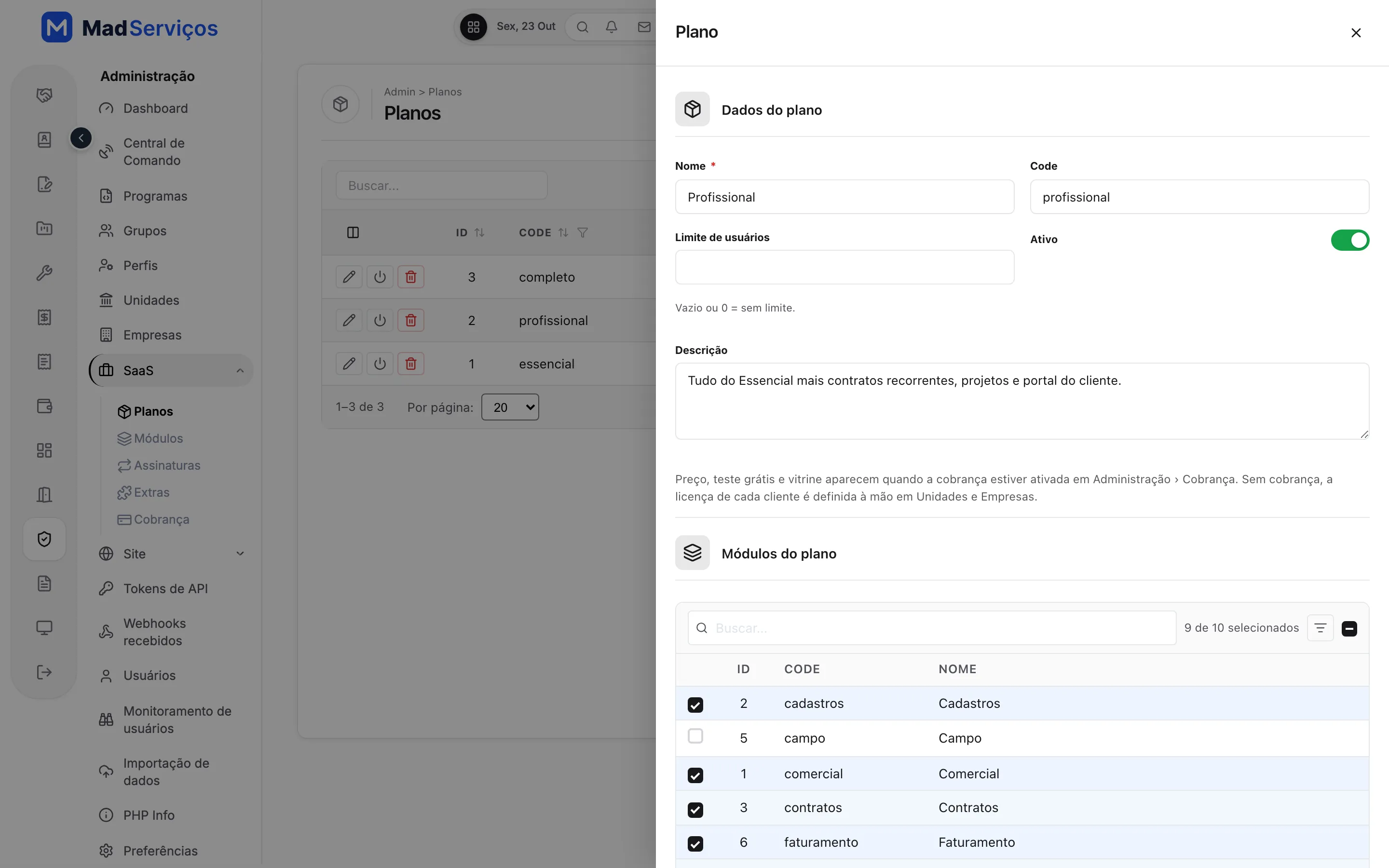Viewport: 1389px width, 868px height.
Task: Click the handshake icon in the icon rail
Action: (x=44, y=95)
